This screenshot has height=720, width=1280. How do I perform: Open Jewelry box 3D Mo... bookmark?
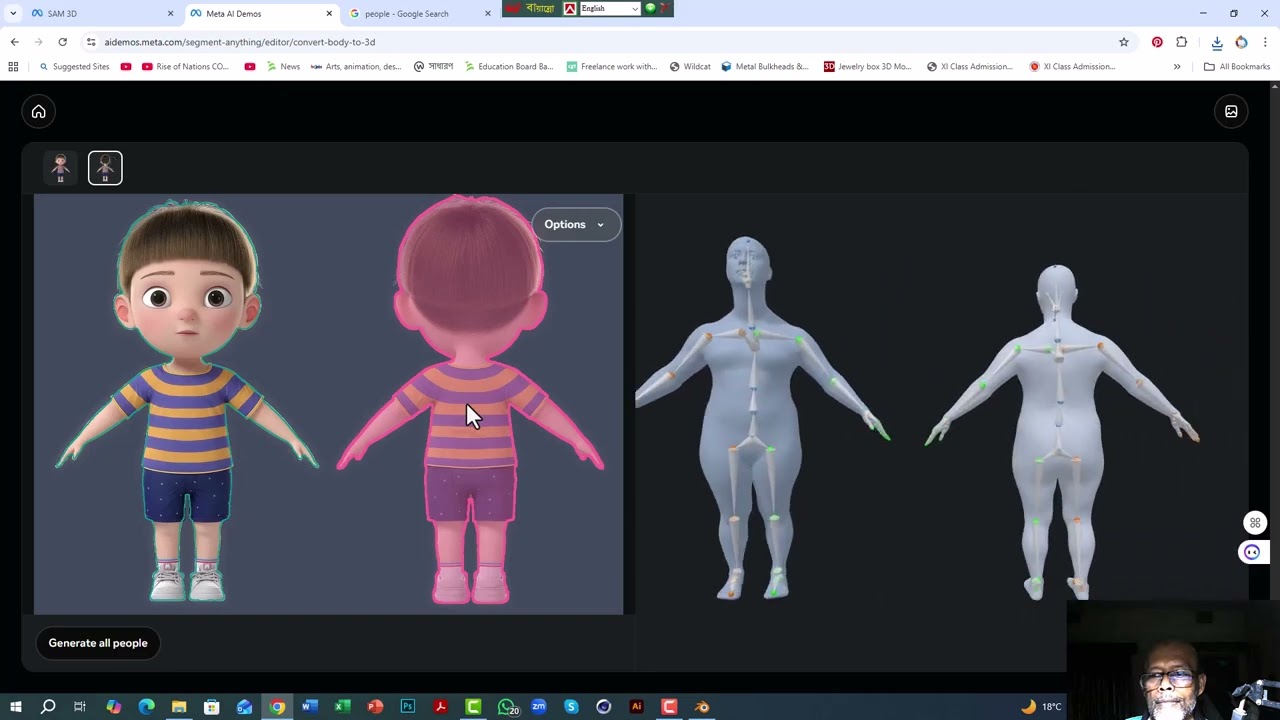click(x=867, y=66)
